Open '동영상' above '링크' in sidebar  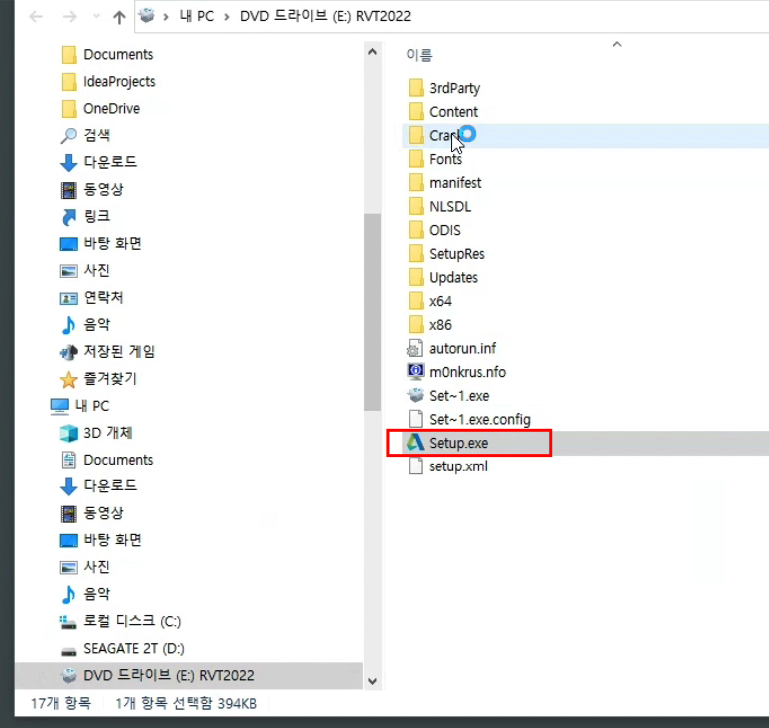pos(92,189)
